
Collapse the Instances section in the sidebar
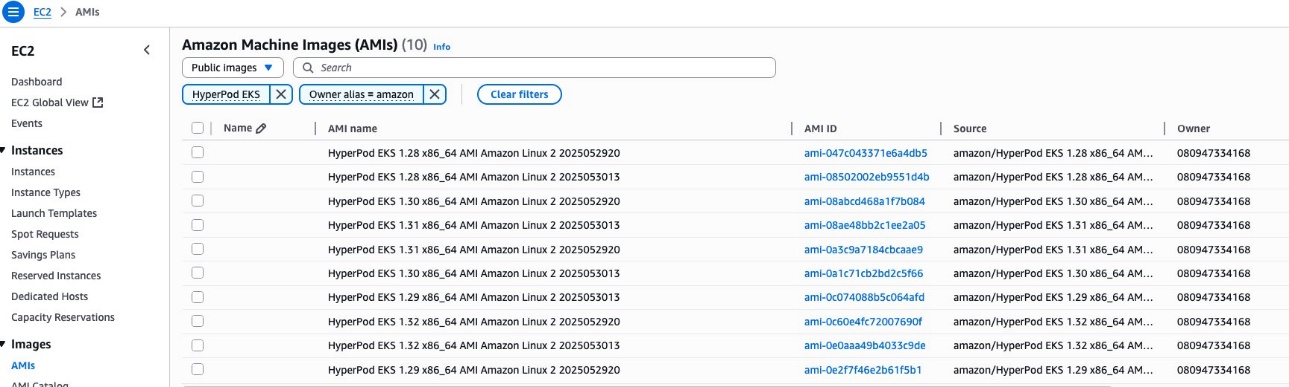4,150
